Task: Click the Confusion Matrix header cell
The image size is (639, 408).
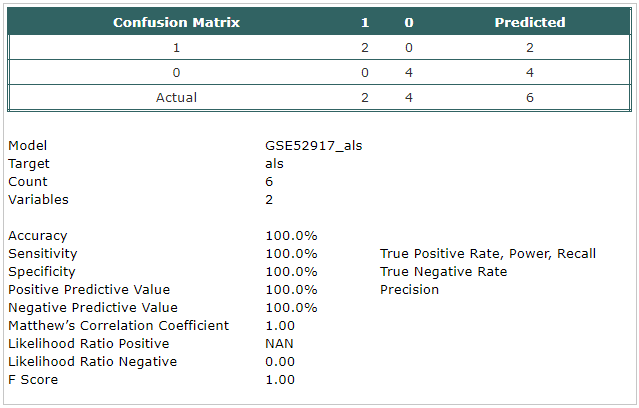Action: tap(176, 22)
